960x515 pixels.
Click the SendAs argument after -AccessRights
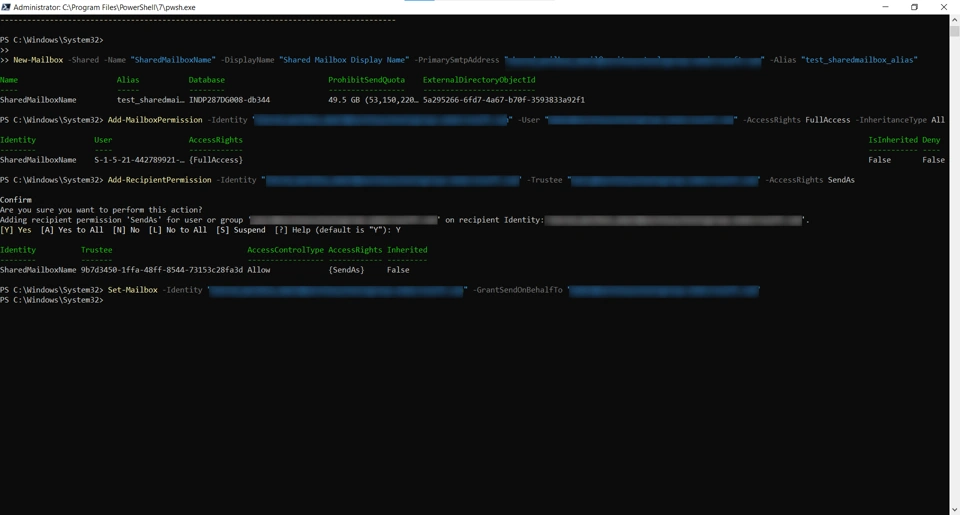[x=841, y=180]
